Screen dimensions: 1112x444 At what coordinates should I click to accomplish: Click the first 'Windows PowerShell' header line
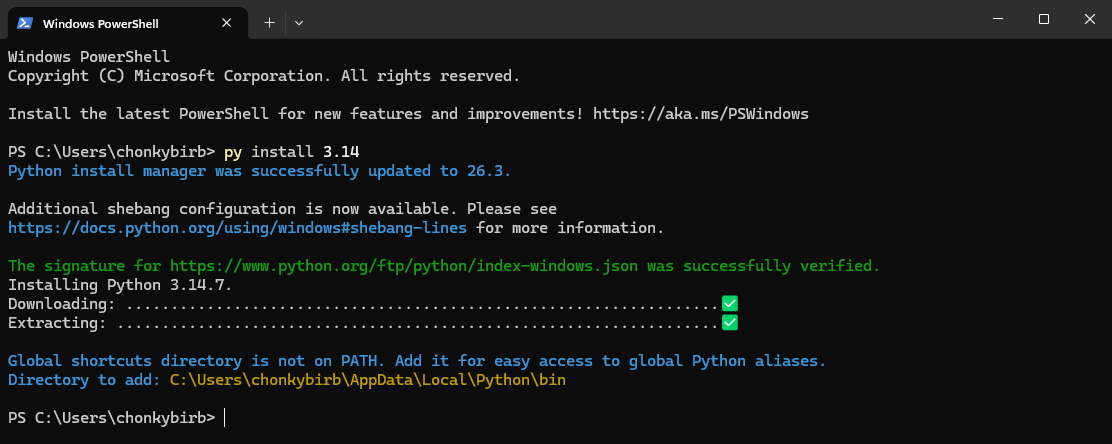click(x=89, y=57)
